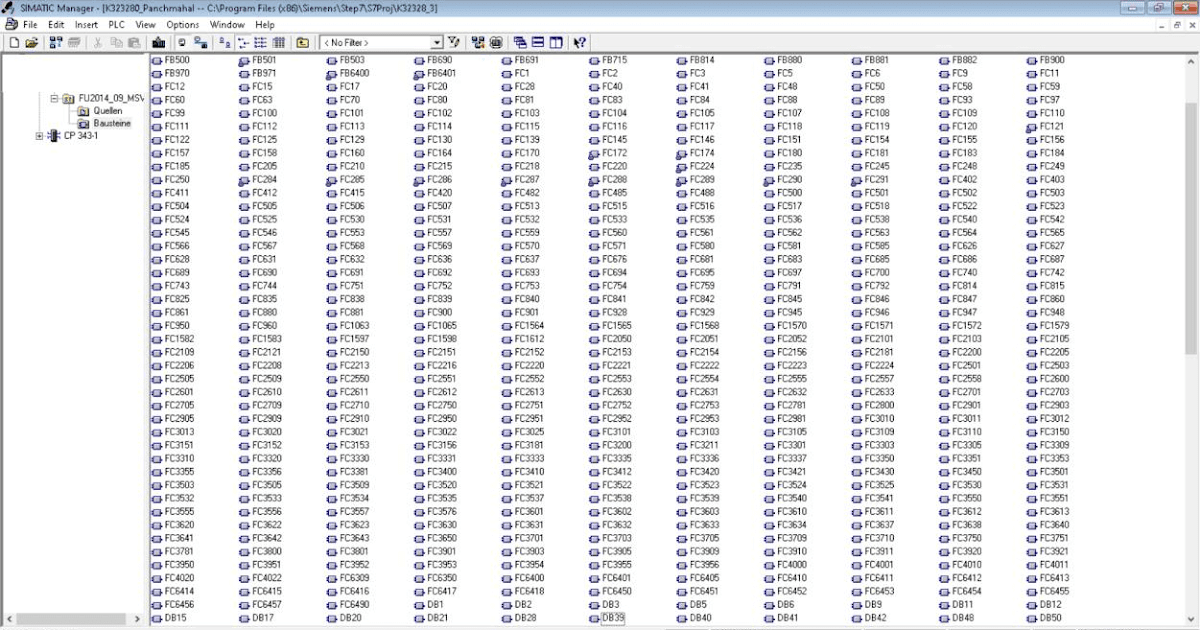Download blocks to the PLC
This screenshot has width=1200, height=630.
pos(159,42)
